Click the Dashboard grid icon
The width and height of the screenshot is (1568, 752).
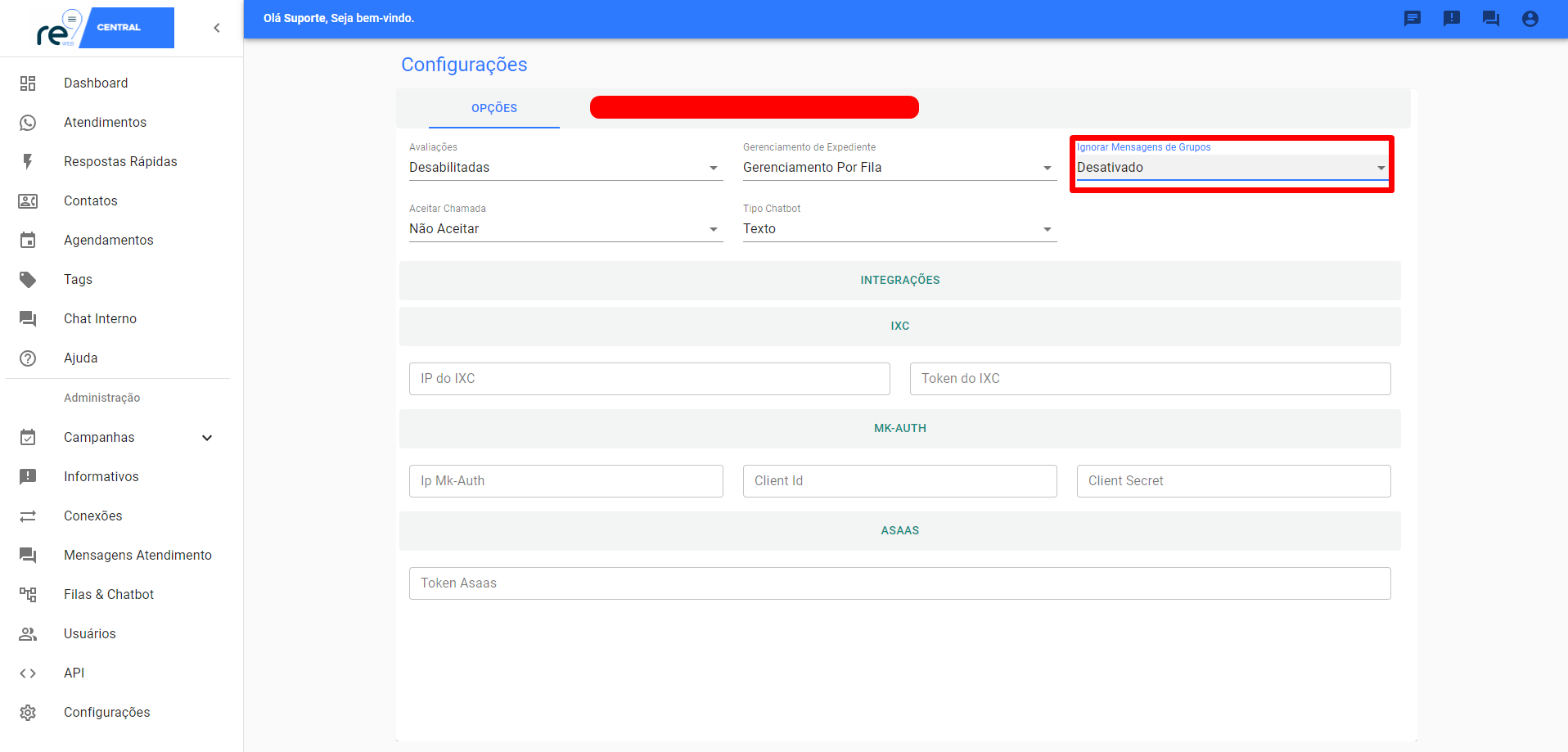[x=28, y=83]
